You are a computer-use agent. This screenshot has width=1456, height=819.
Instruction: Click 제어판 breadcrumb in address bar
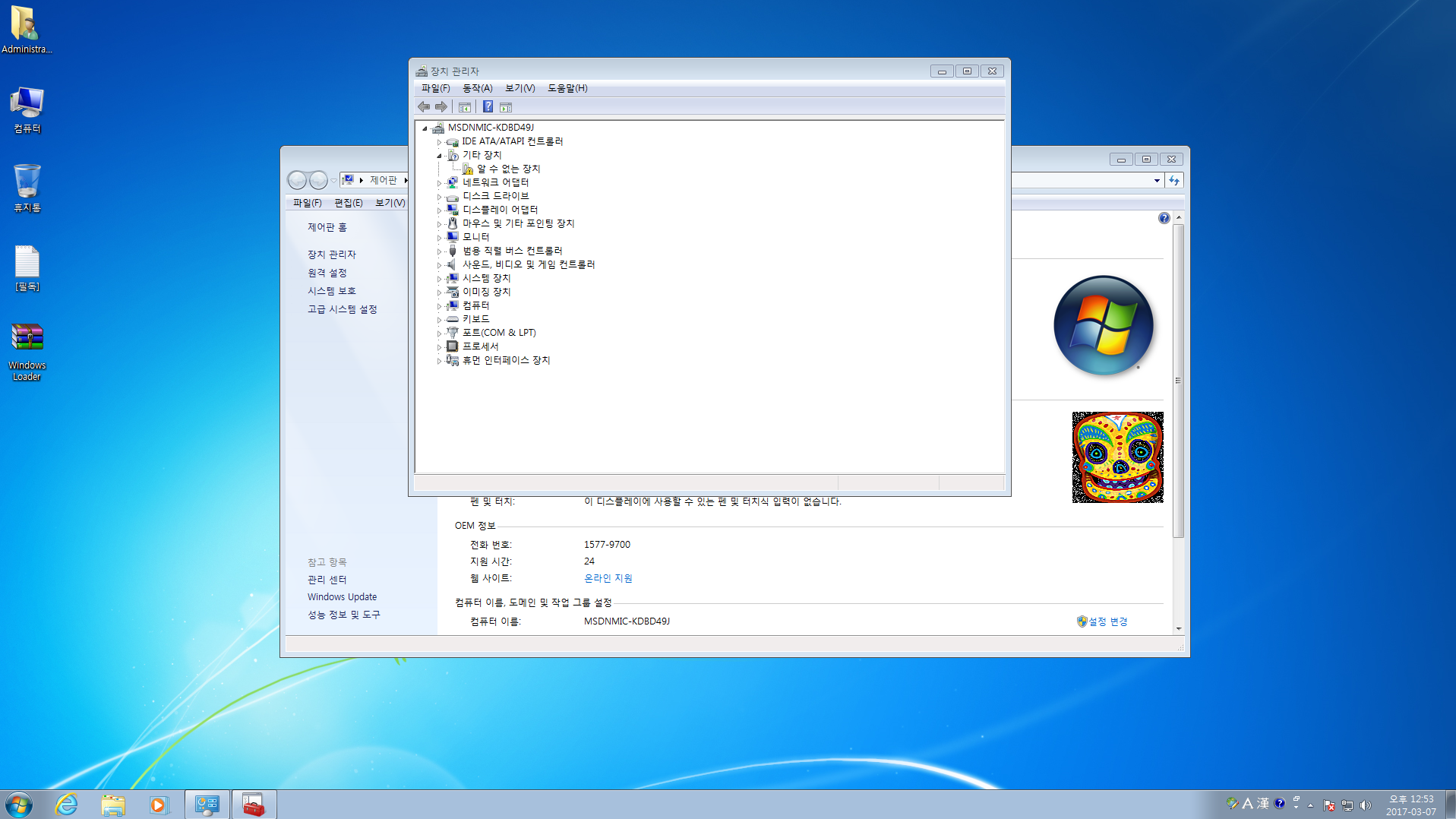tap(383, 180)
